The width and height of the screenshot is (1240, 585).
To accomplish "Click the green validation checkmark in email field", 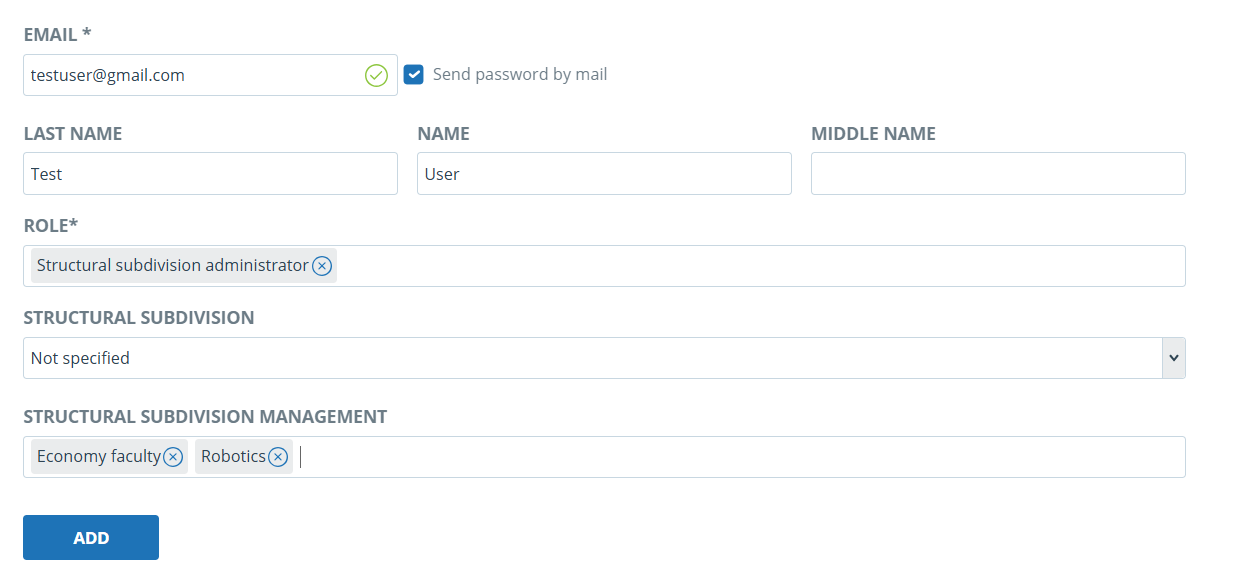I will [x=376, y=75].
